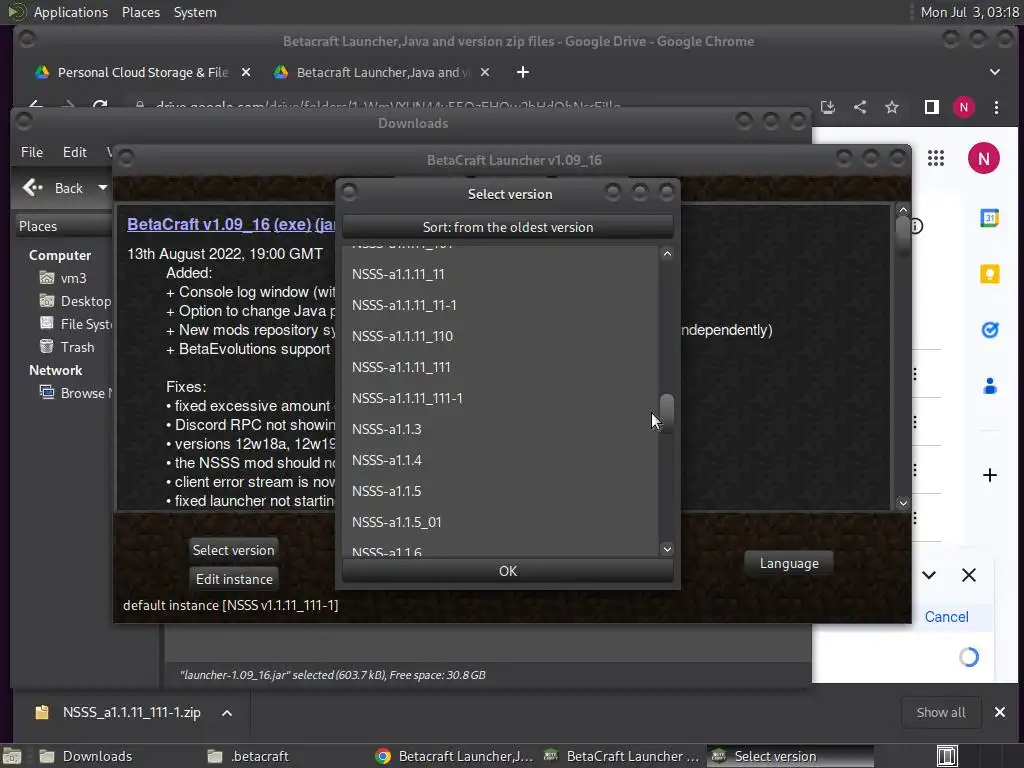Open Google Keep side panel icon
The height and width of the screenshot is (768, 1024).
[990, 274]
